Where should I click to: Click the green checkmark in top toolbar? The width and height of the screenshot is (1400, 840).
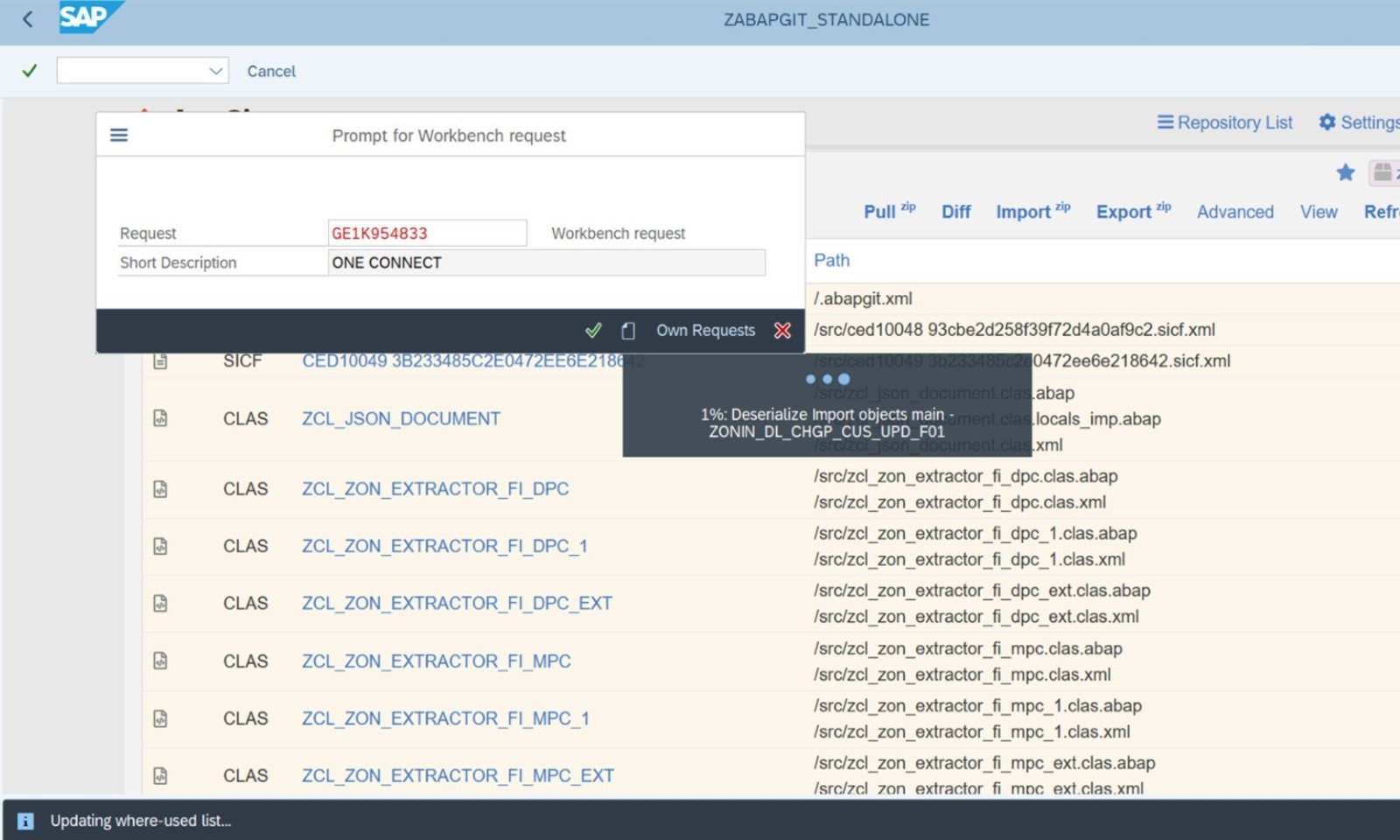30,71
